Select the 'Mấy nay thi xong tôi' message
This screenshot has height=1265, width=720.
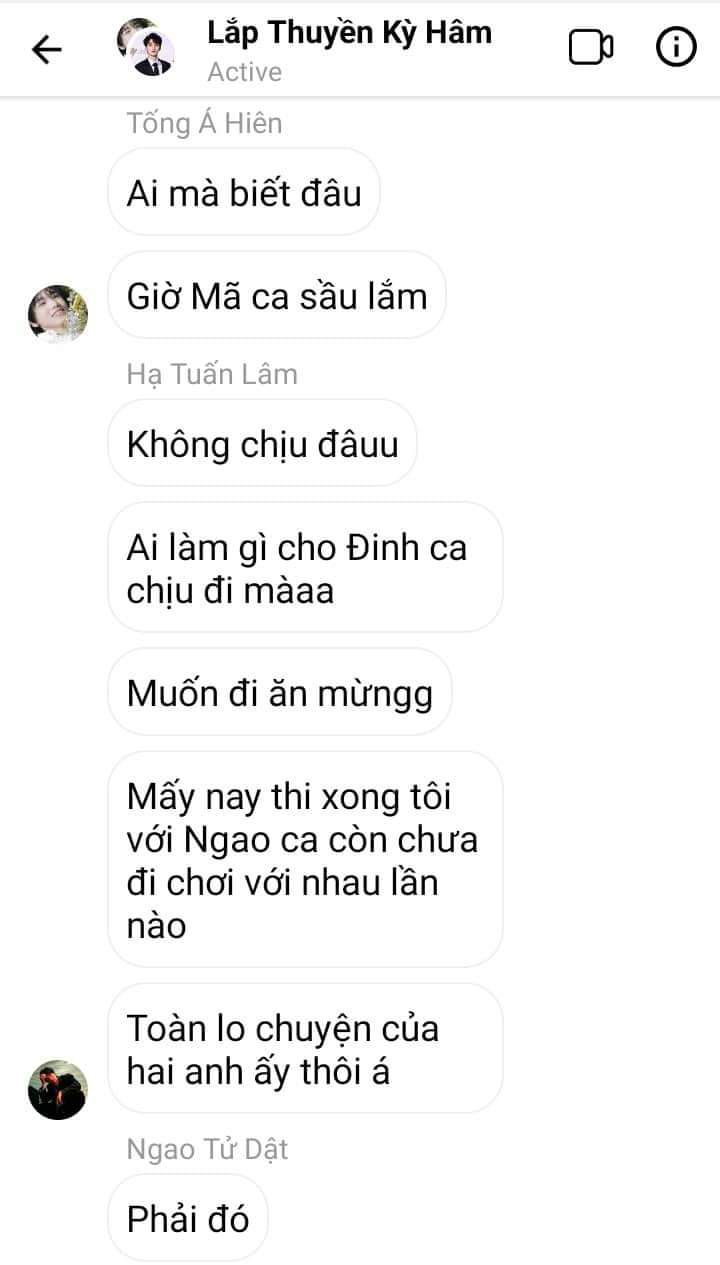pos(305,860)
